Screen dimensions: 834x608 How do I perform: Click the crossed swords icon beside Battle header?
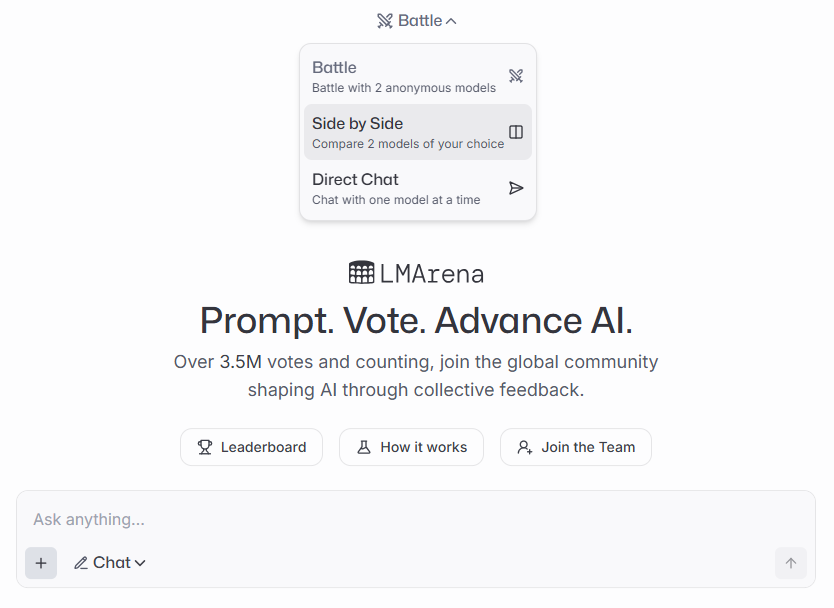pos(385,21)
